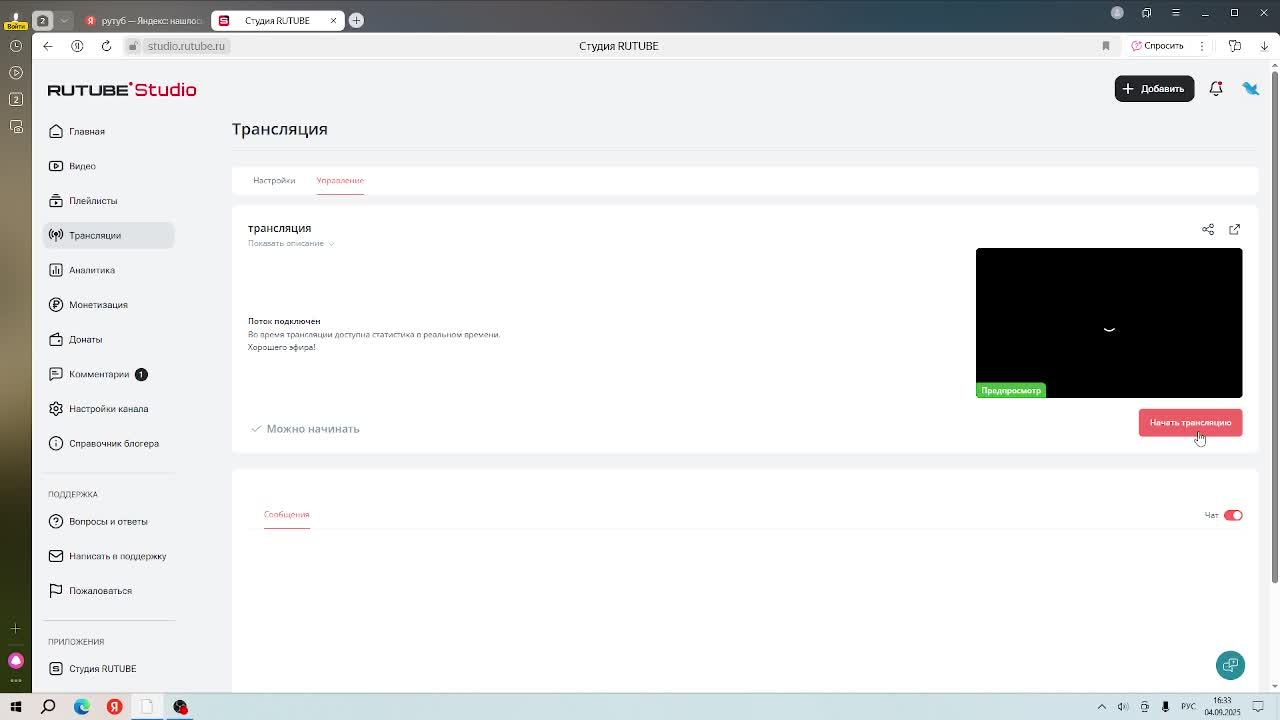This screenshot has width=1280, height=720.
Task: Go back in browser history
Action: tap(47, 46)
